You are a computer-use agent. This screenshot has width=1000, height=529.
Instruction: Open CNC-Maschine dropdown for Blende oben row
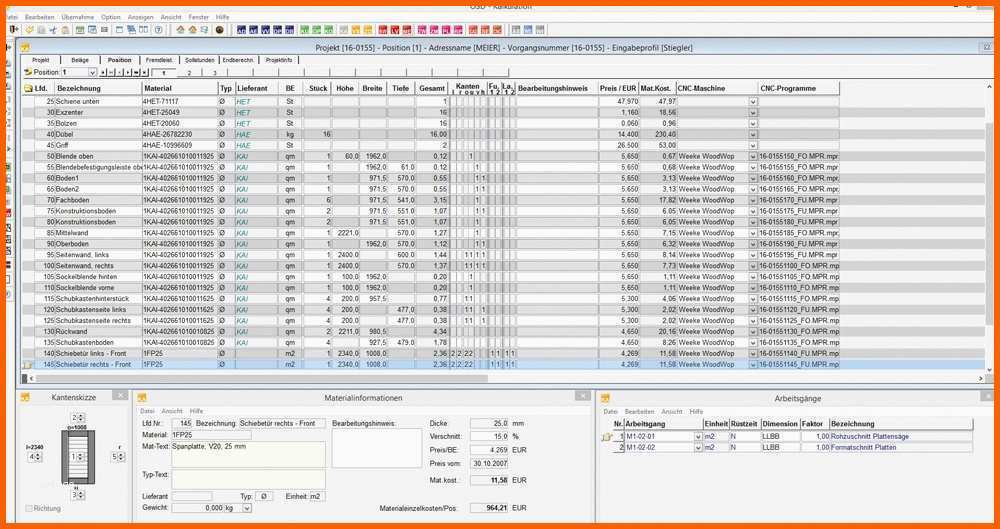pyautogui.click(x=753, y=156)
